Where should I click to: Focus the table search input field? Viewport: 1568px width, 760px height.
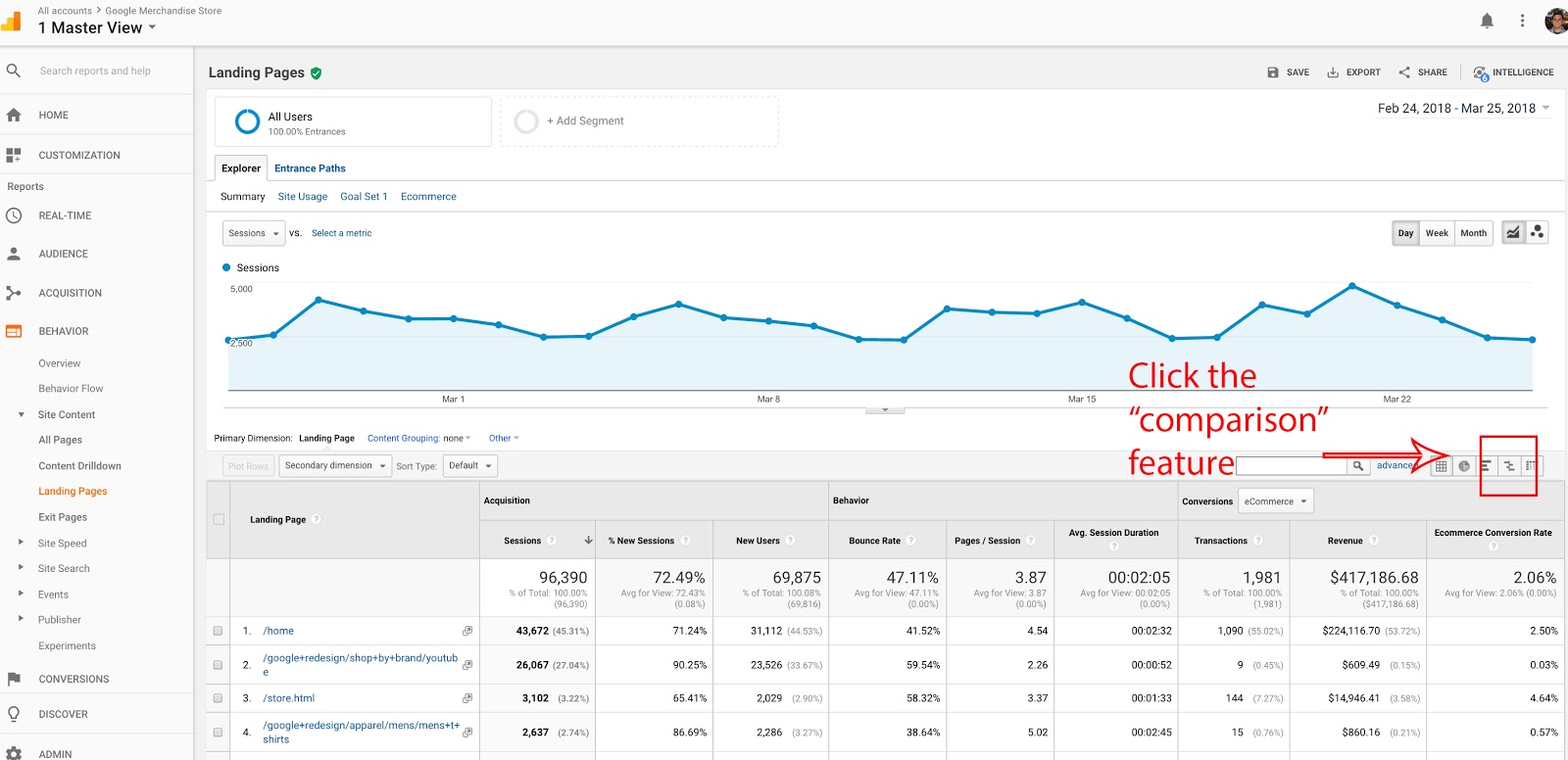tap(1292, 466)
